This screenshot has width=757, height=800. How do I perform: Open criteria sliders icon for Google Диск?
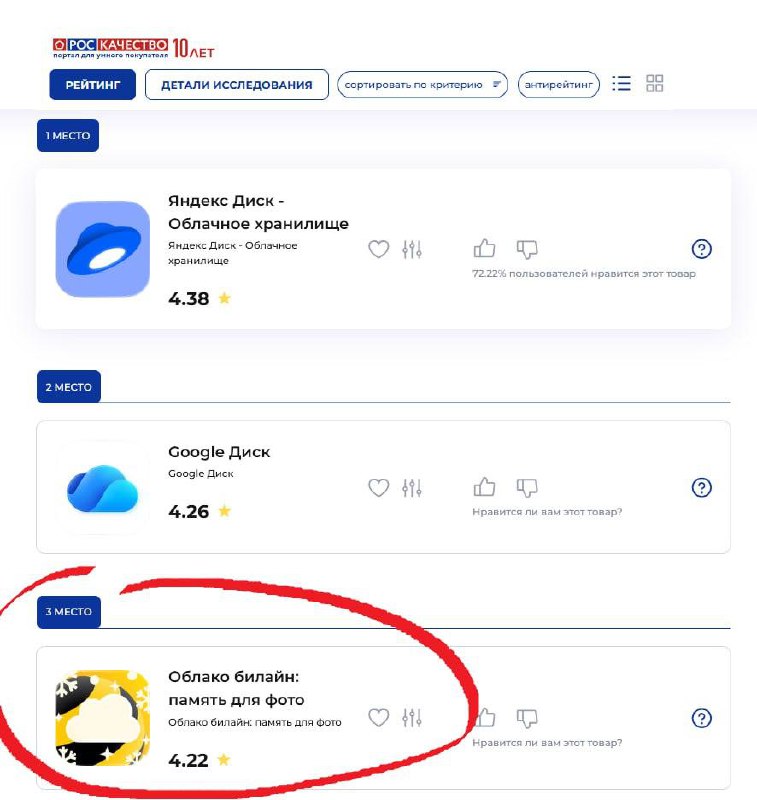coord(412,488)
